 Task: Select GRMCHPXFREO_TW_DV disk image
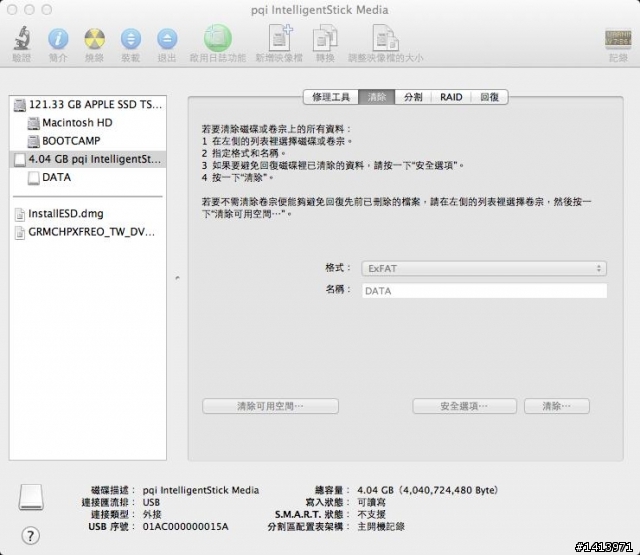(x=88, y=232)
